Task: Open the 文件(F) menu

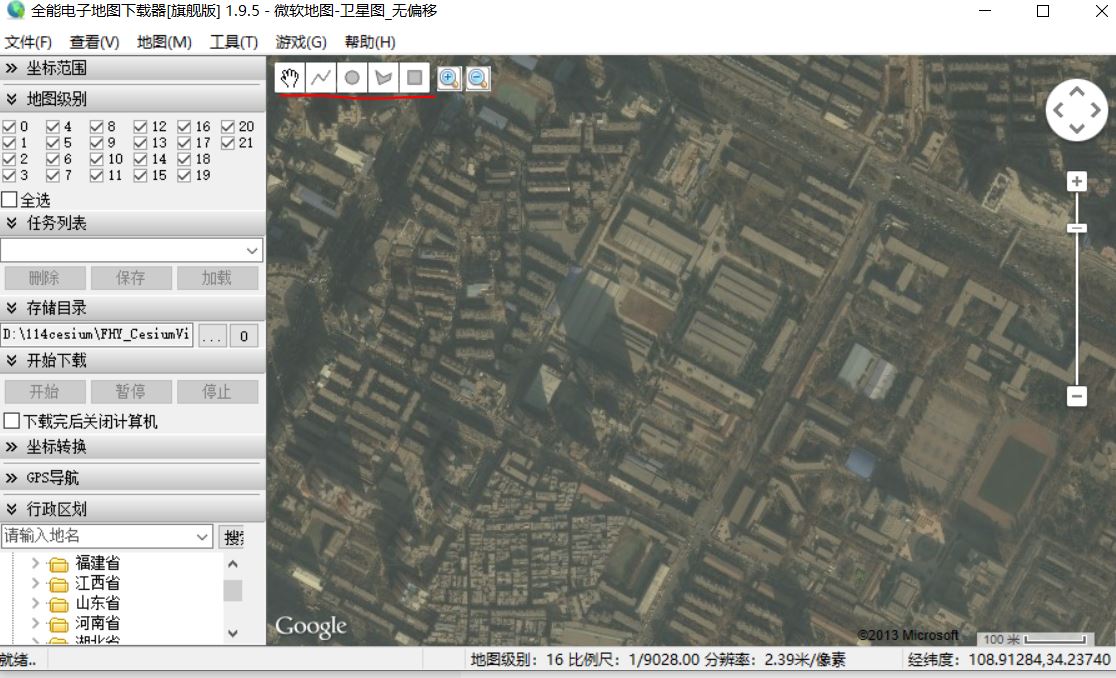Action: pos(28,42)
